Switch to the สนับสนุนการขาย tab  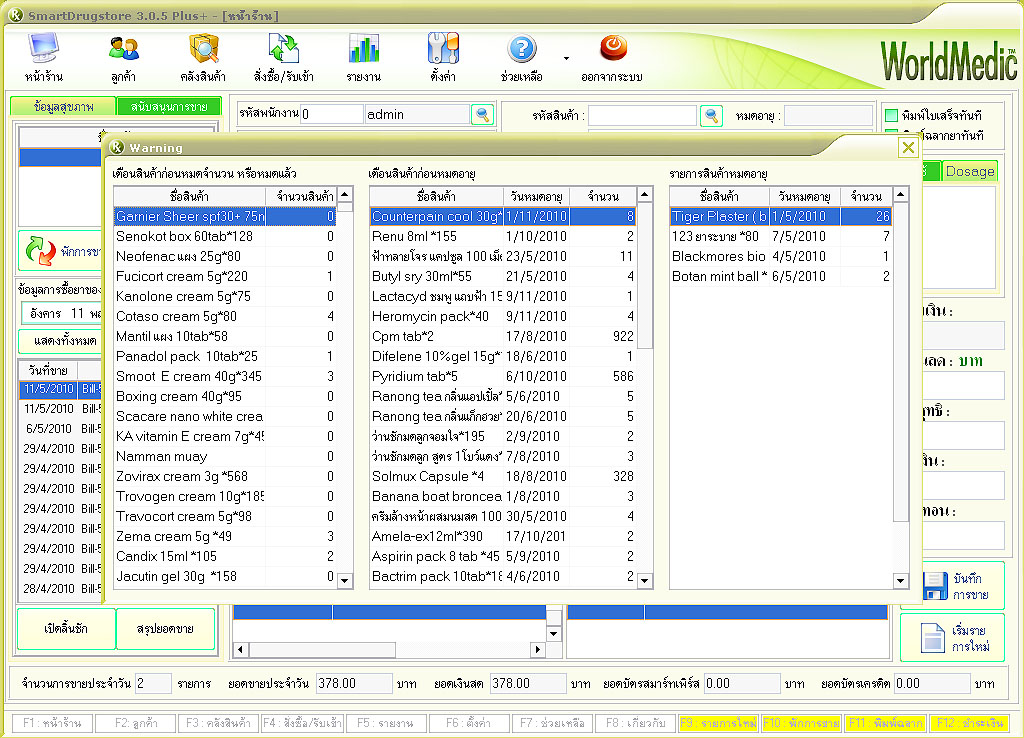[x=169, y=106]
